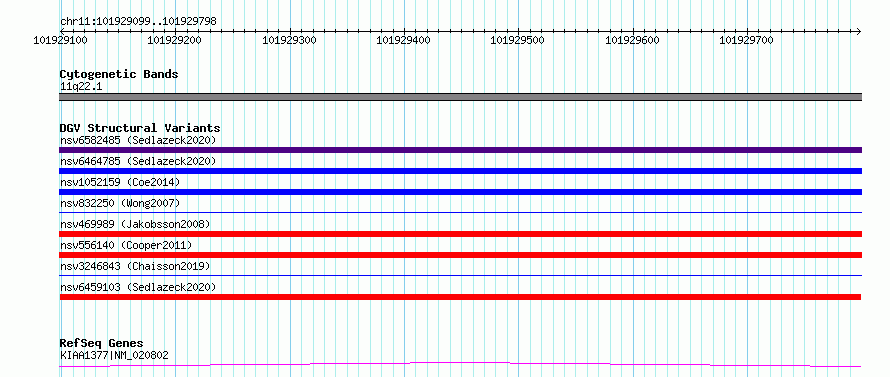
Task: Open variant label nsv556140 (Cooper2011)
Action: pyautogui.click(x=126, y=245)
